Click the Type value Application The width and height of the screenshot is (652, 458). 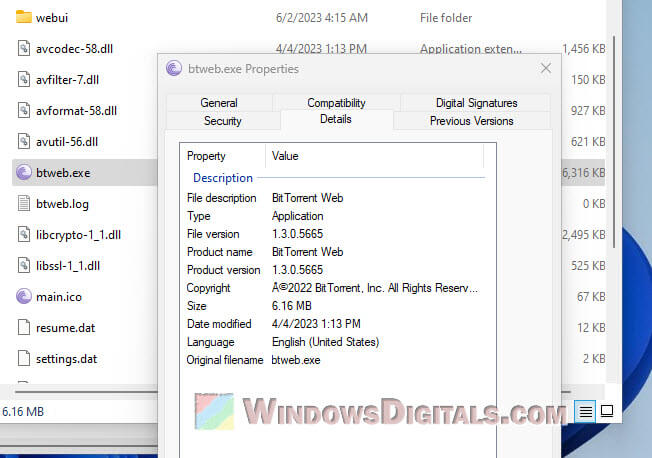[298, 216]
